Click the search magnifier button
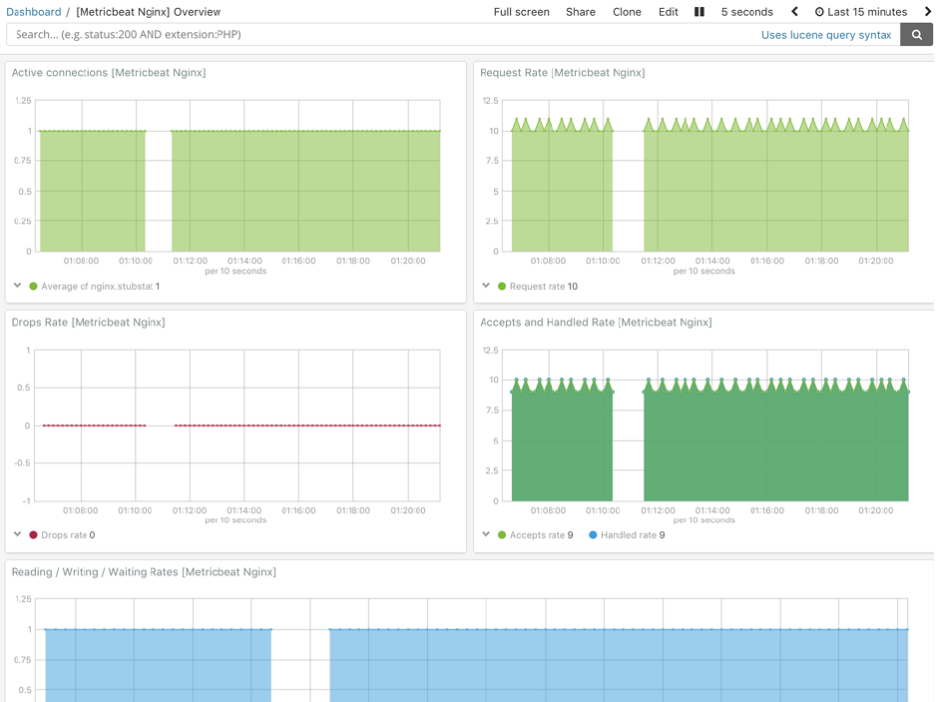The height and width of the screenshot is (702, 938). 916,35
